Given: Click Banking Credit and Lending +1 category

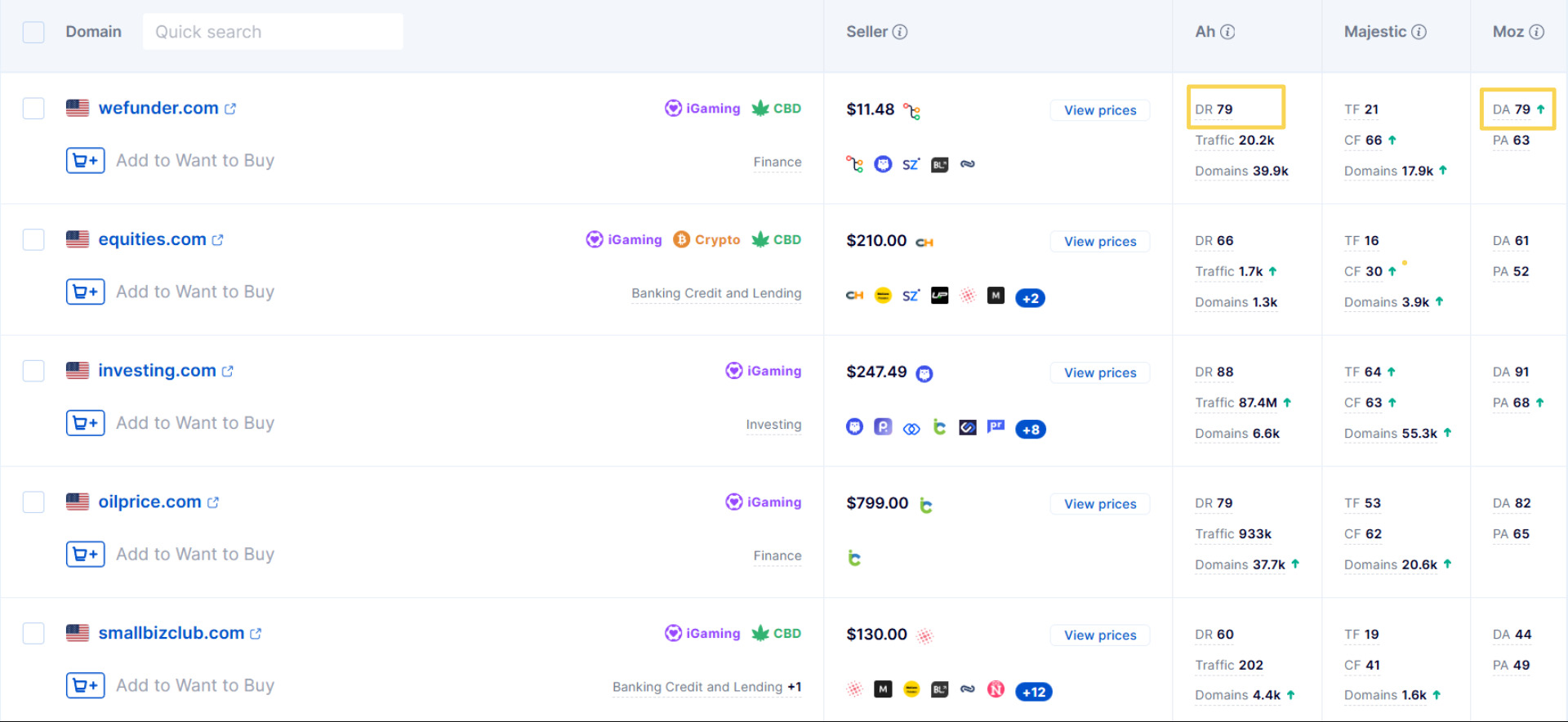Looking at the screenshot, I should coord(706,687).
